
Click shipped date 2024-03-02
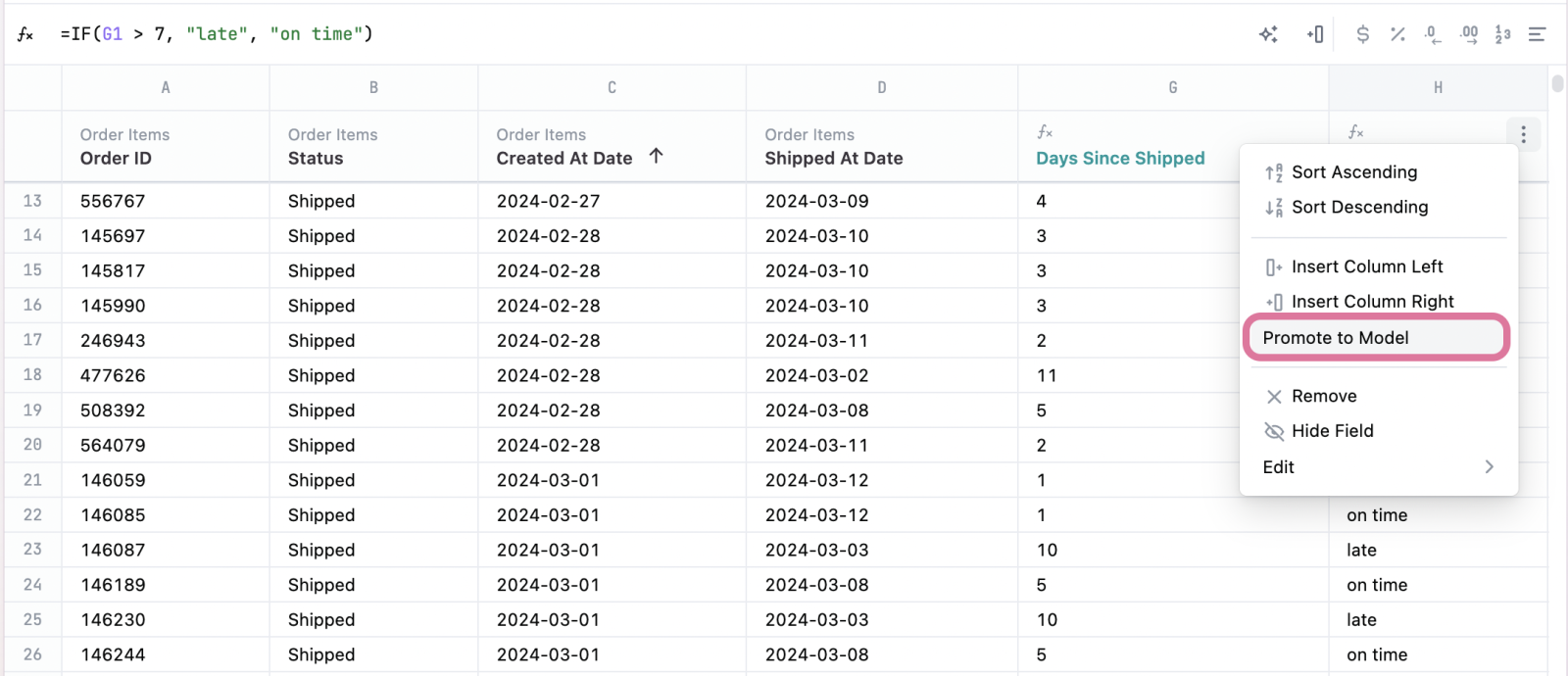click(x=882, y=375)
